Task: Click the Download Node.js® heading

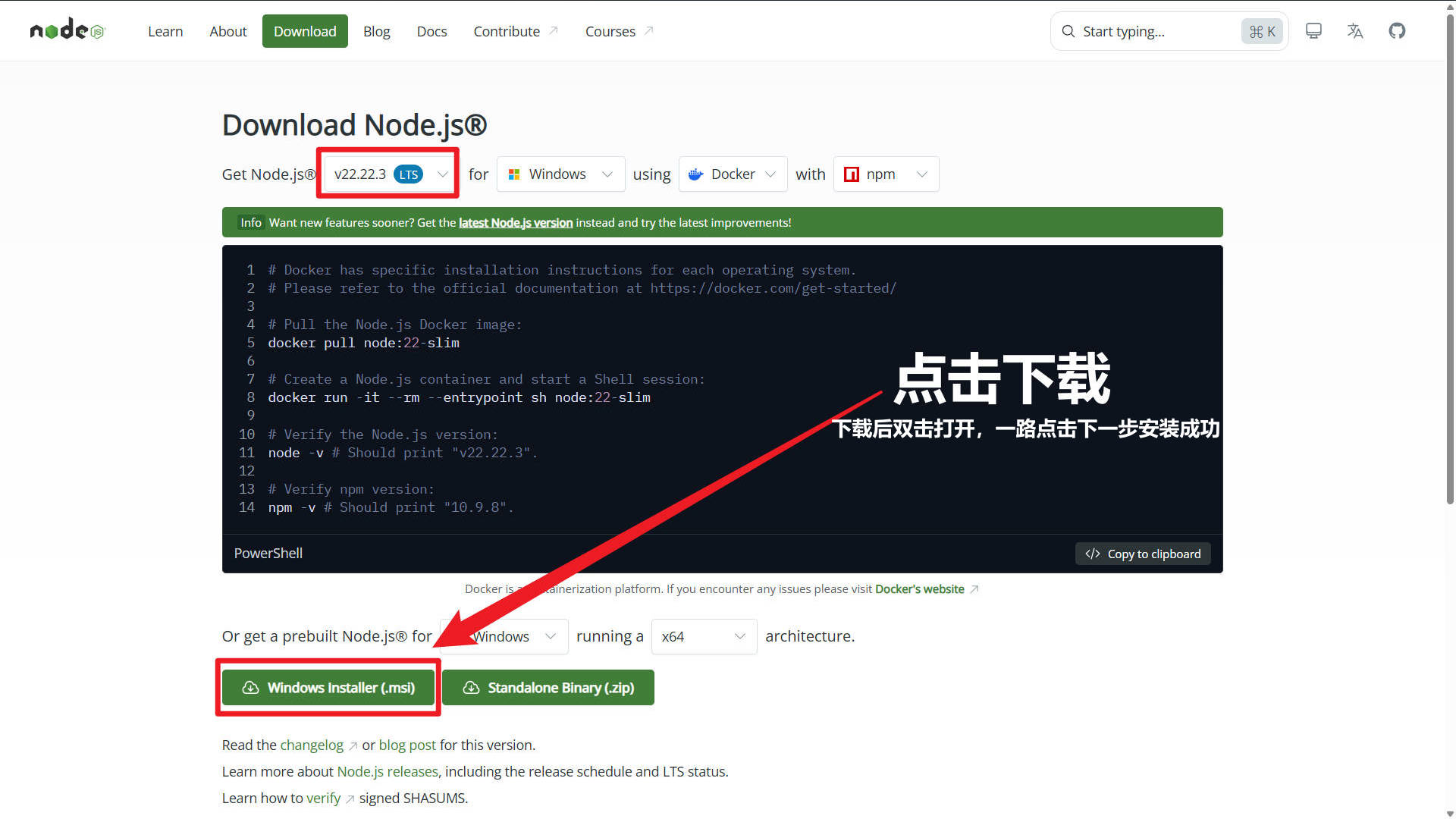Action: tap(354, 125)
